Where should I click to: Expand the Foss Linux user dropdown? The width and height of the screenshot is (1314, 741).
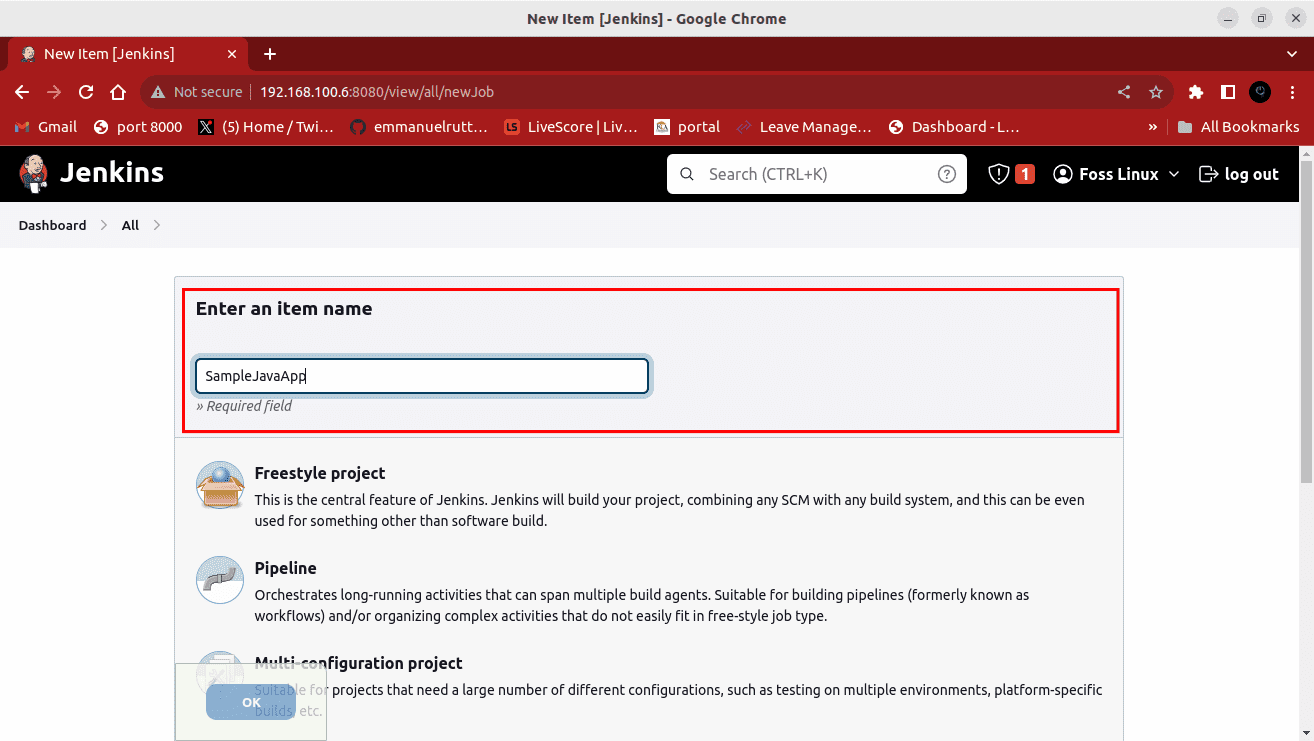click(1174, 174)
